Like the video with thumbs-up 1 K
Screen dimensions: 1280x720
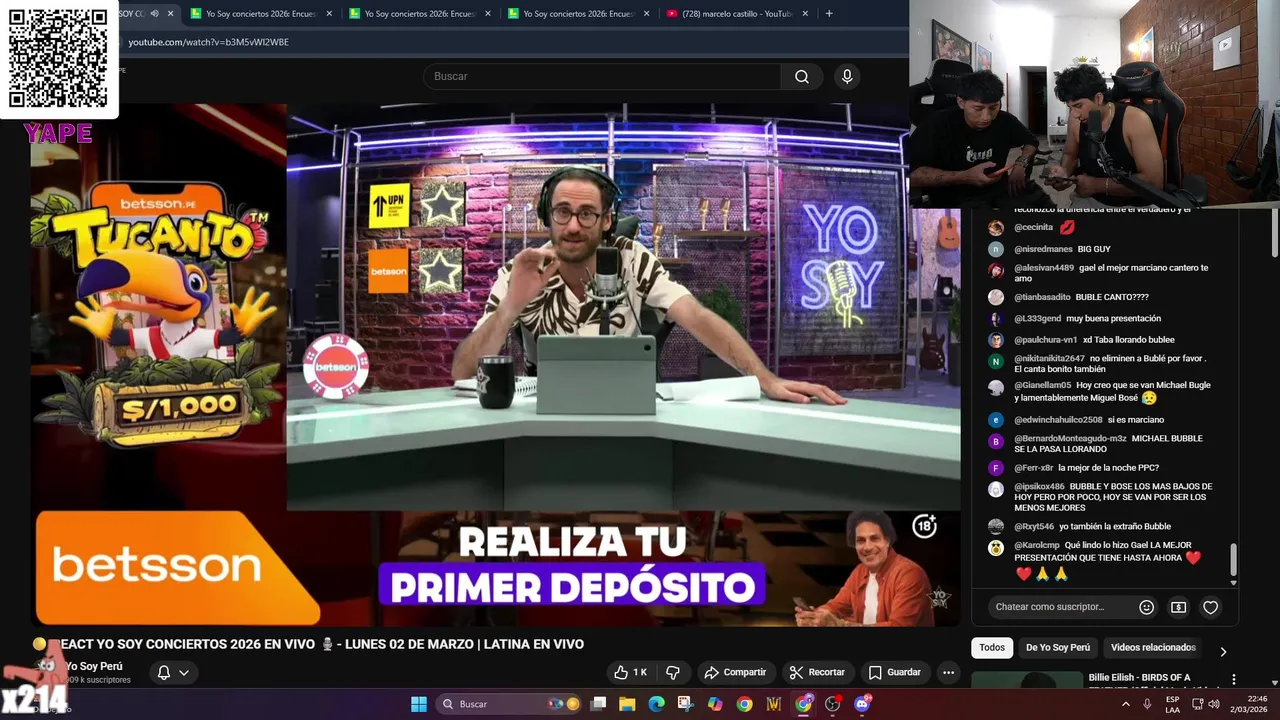[x=630, y=672]
